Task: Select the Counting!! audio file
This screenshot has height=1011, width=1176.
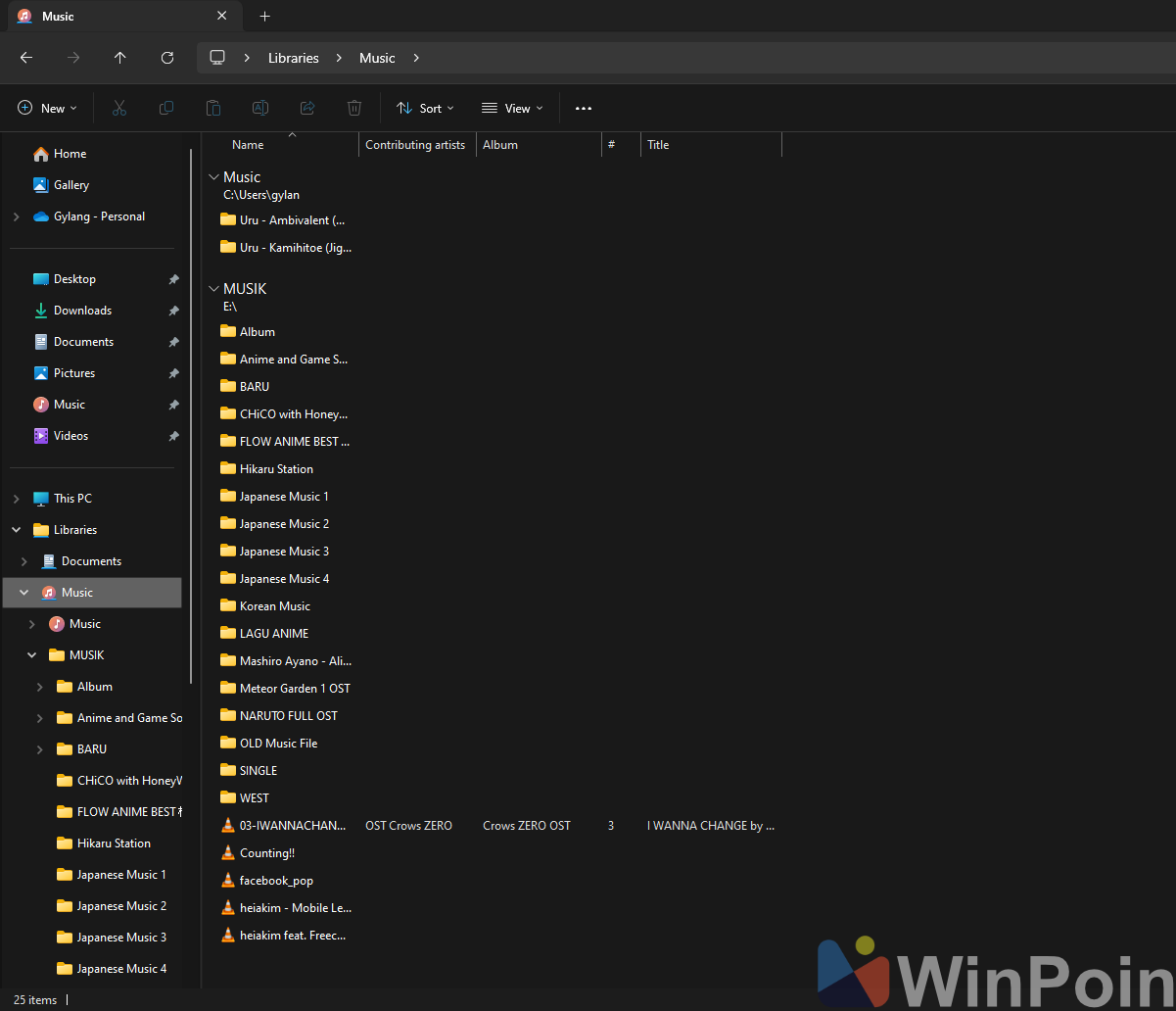Action: pos(266,852)
